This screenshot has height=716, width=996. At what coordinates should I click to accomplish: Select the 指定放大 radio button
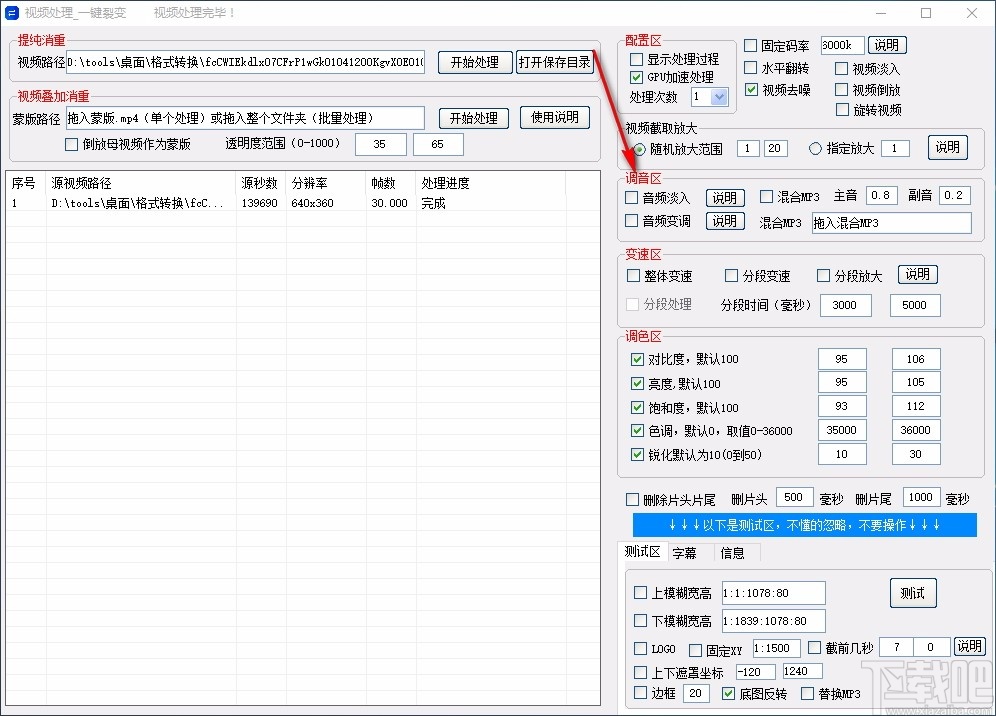[815, 147]
